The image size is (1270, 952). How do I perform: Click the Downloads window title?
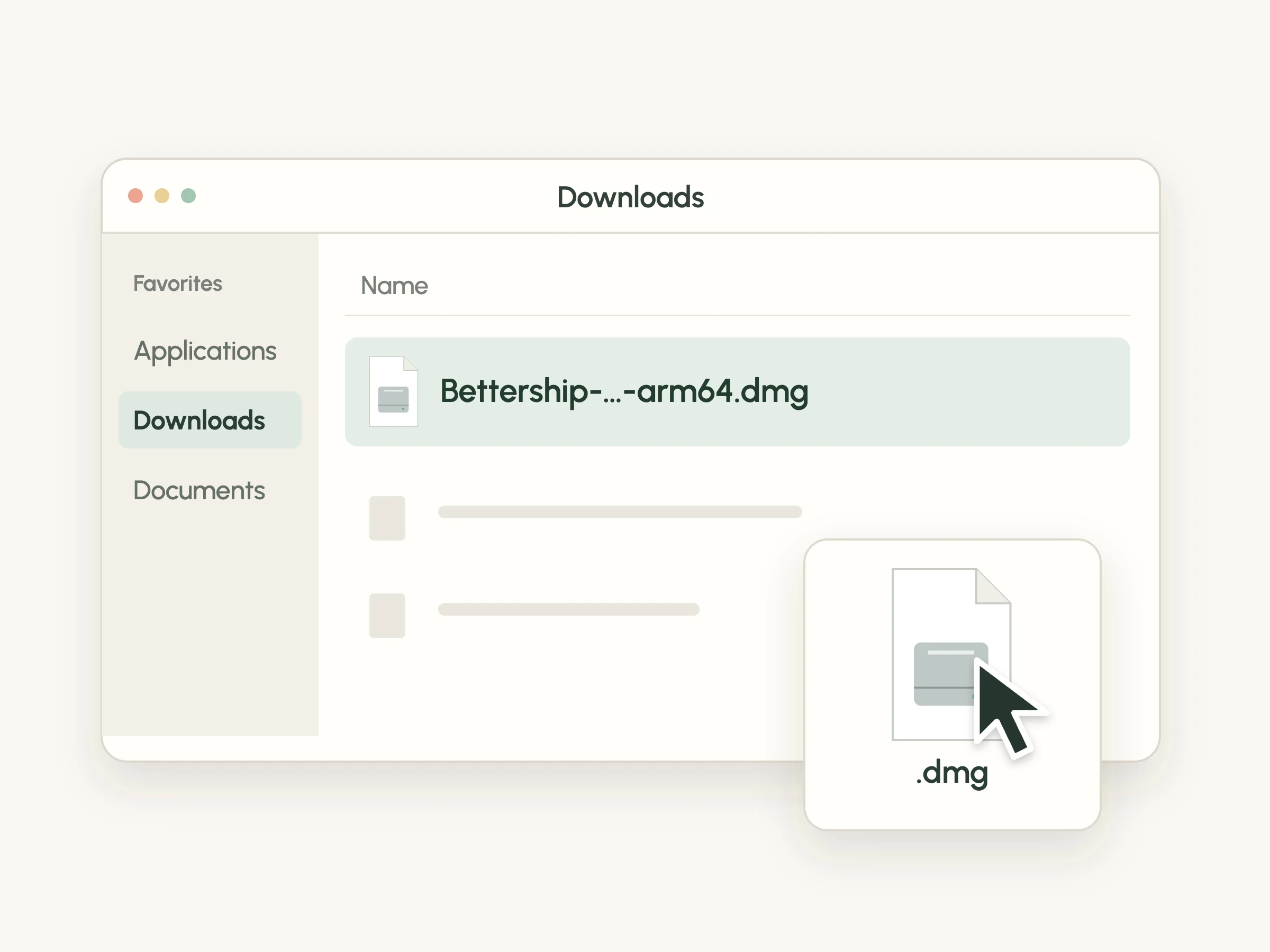630,197
